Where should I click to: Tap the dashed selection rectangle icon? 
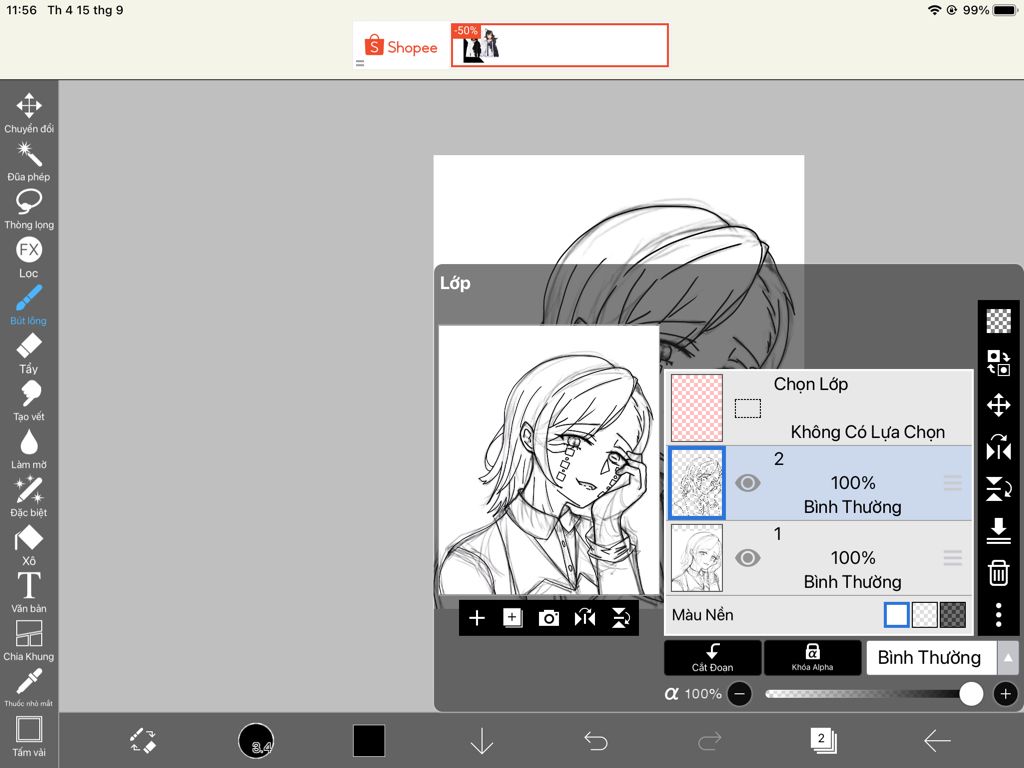748,408
